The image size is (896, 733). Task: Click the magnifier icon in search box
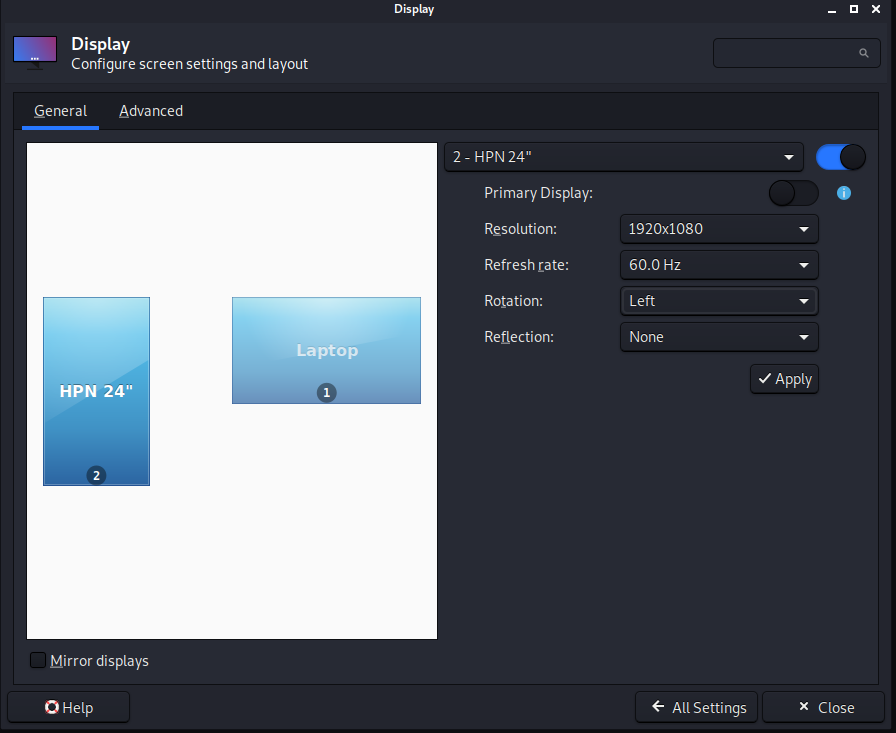tap(864, 54)
